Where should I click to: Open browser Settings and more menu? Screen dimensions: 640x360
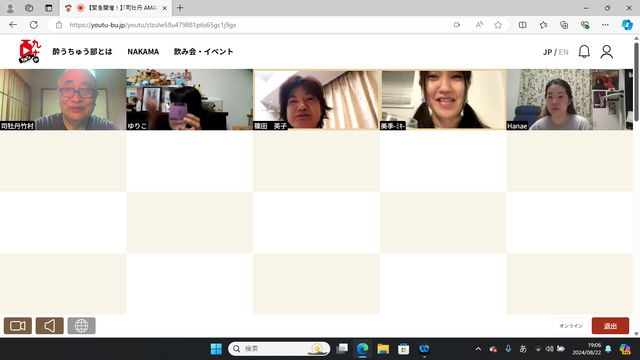(x=605, y=25)
